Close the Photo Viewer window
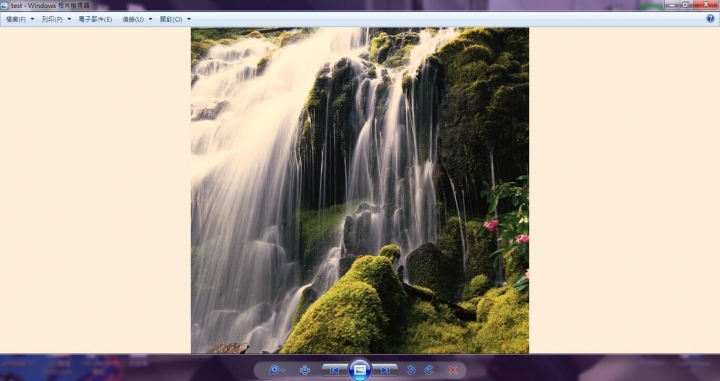Screen dimensions: 720x381 tap(706, 5)
